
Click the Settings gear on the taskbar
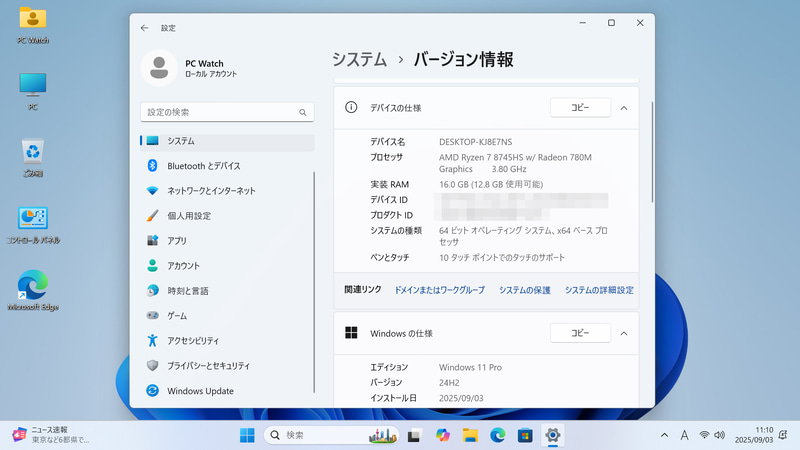[x=553, y=435]
